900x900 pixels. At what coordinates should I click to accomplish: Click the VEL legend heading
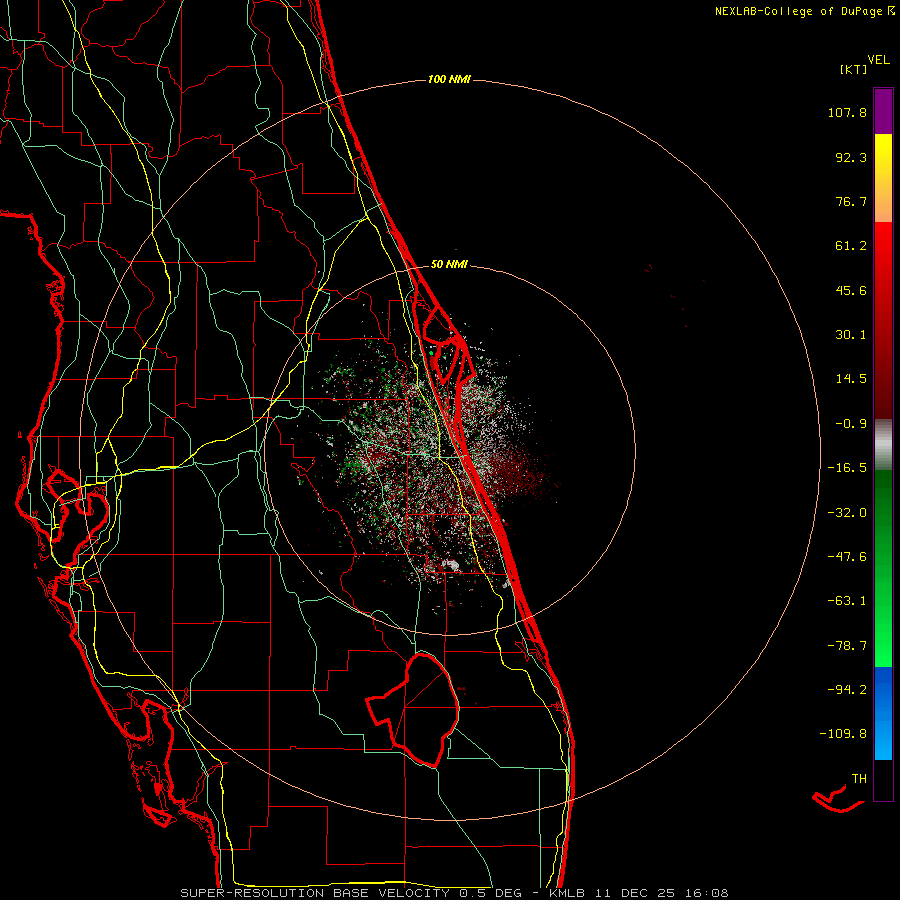coord(879,60)
